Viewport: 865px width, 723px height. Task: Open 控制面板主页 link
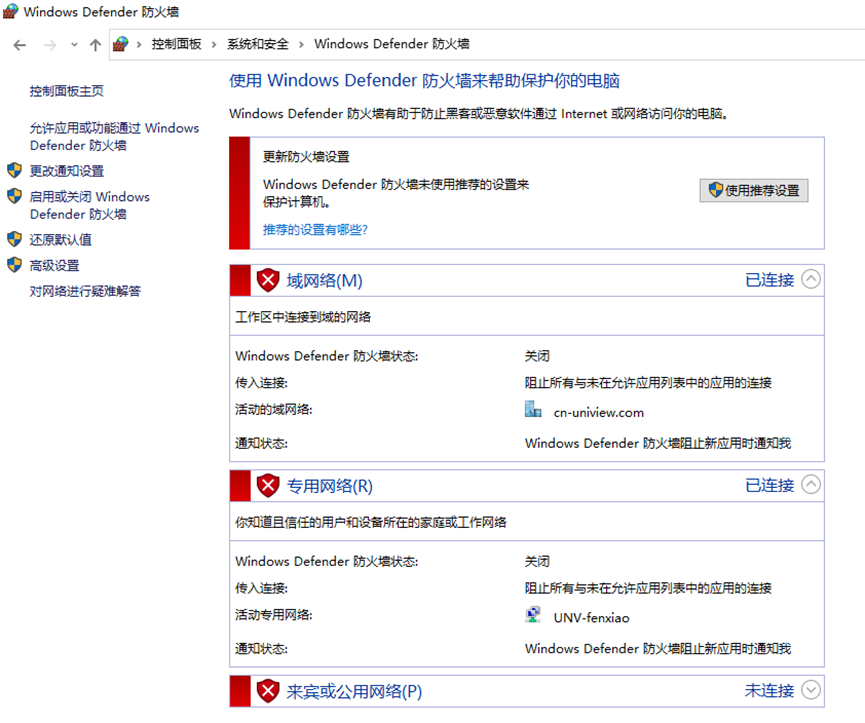(x=67, y=91)
